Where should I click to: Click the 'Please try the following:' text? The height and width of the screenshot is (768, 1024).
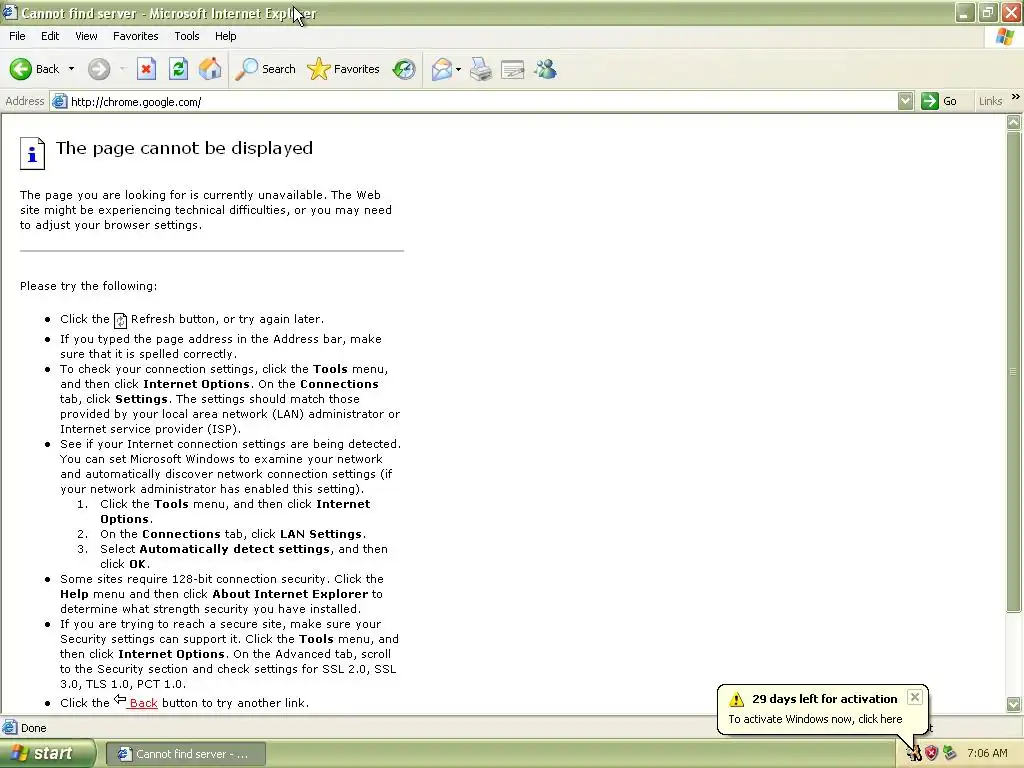tap(88, 286)
